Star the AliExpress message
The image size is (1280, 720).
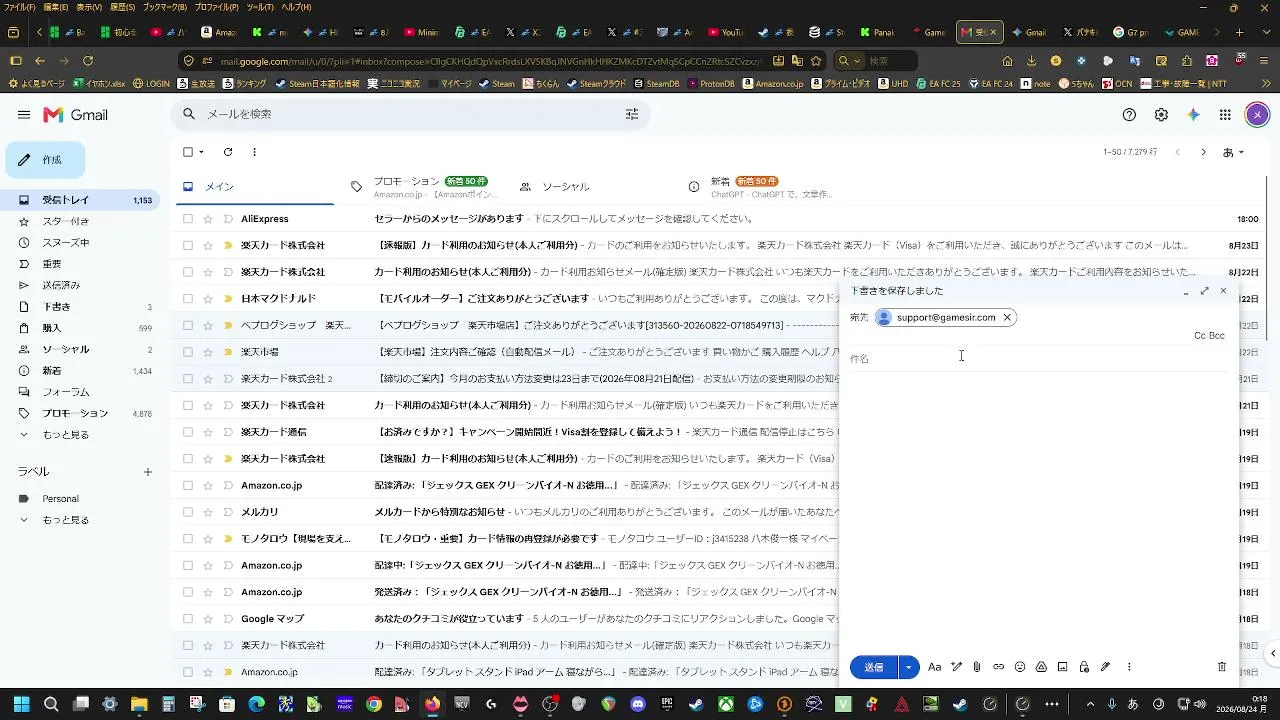(208, 219)
